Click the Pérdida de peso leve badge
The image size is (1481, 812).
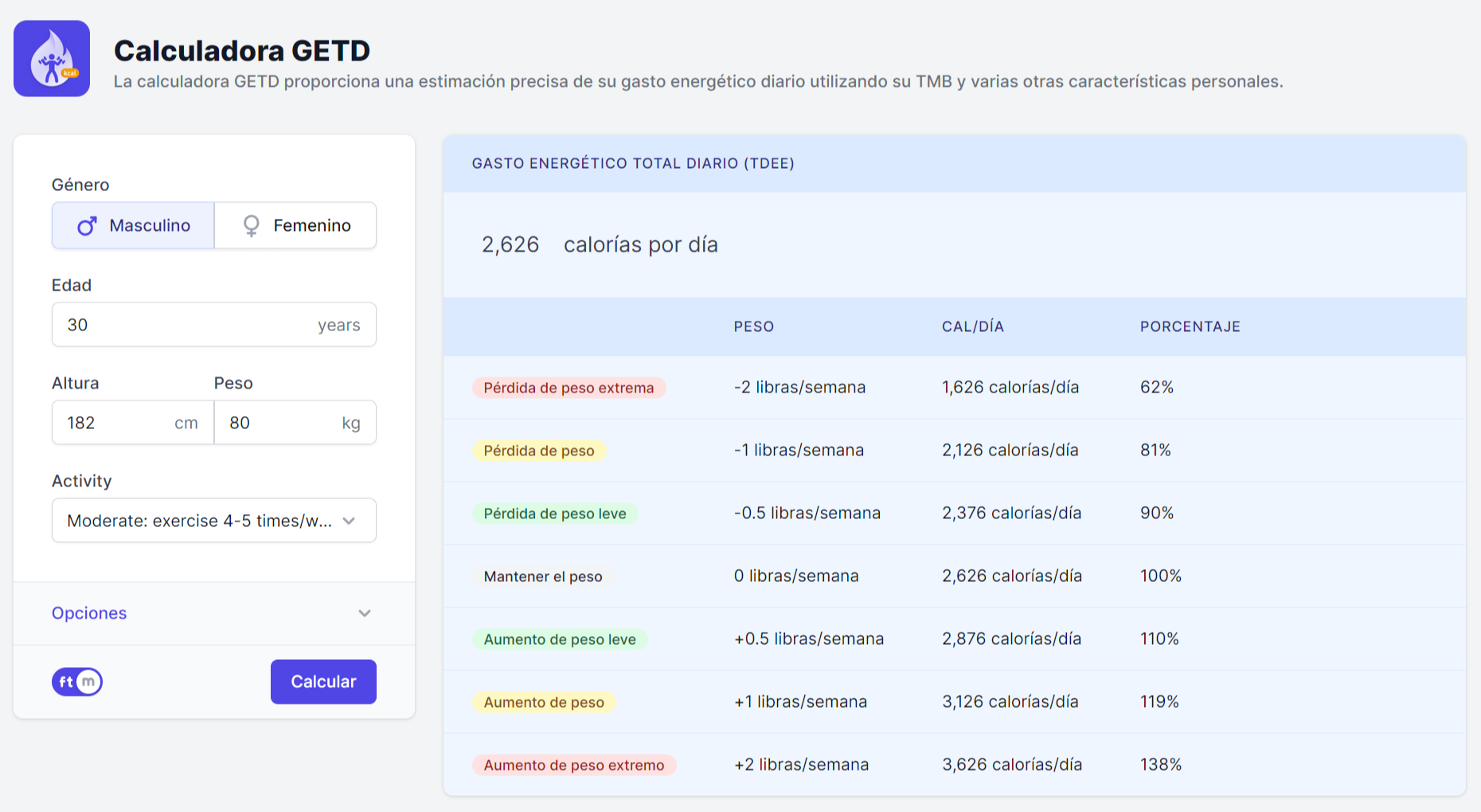pos(555,513)
